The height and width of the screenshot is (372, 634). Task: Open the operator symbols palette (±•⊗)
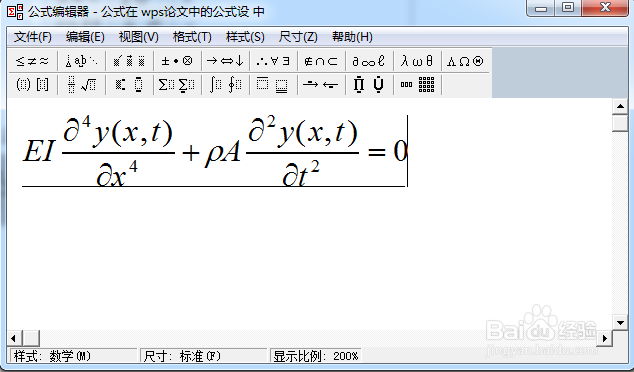pos(177,61)
